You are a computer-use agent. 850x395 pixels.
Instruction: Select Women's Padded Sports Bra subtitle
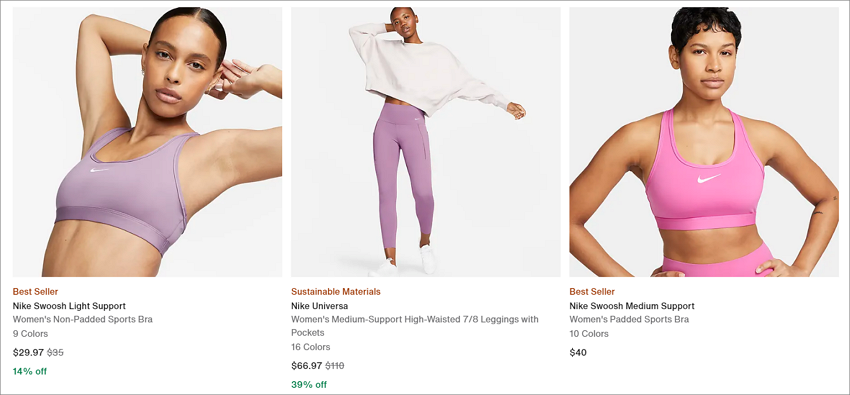click(629, 320)
